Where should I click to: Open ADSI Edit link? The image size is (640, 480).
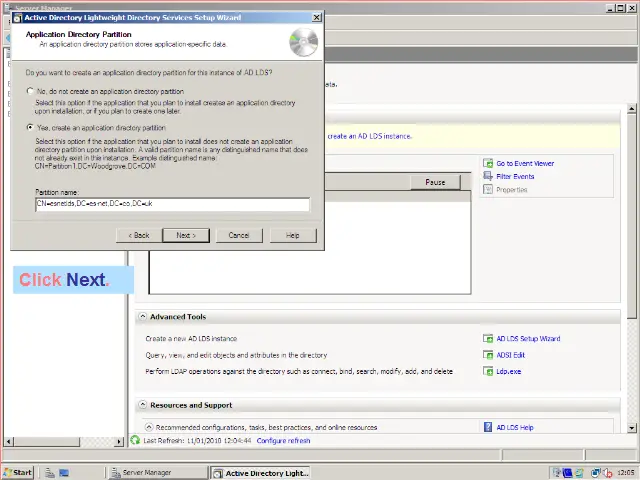511,355
